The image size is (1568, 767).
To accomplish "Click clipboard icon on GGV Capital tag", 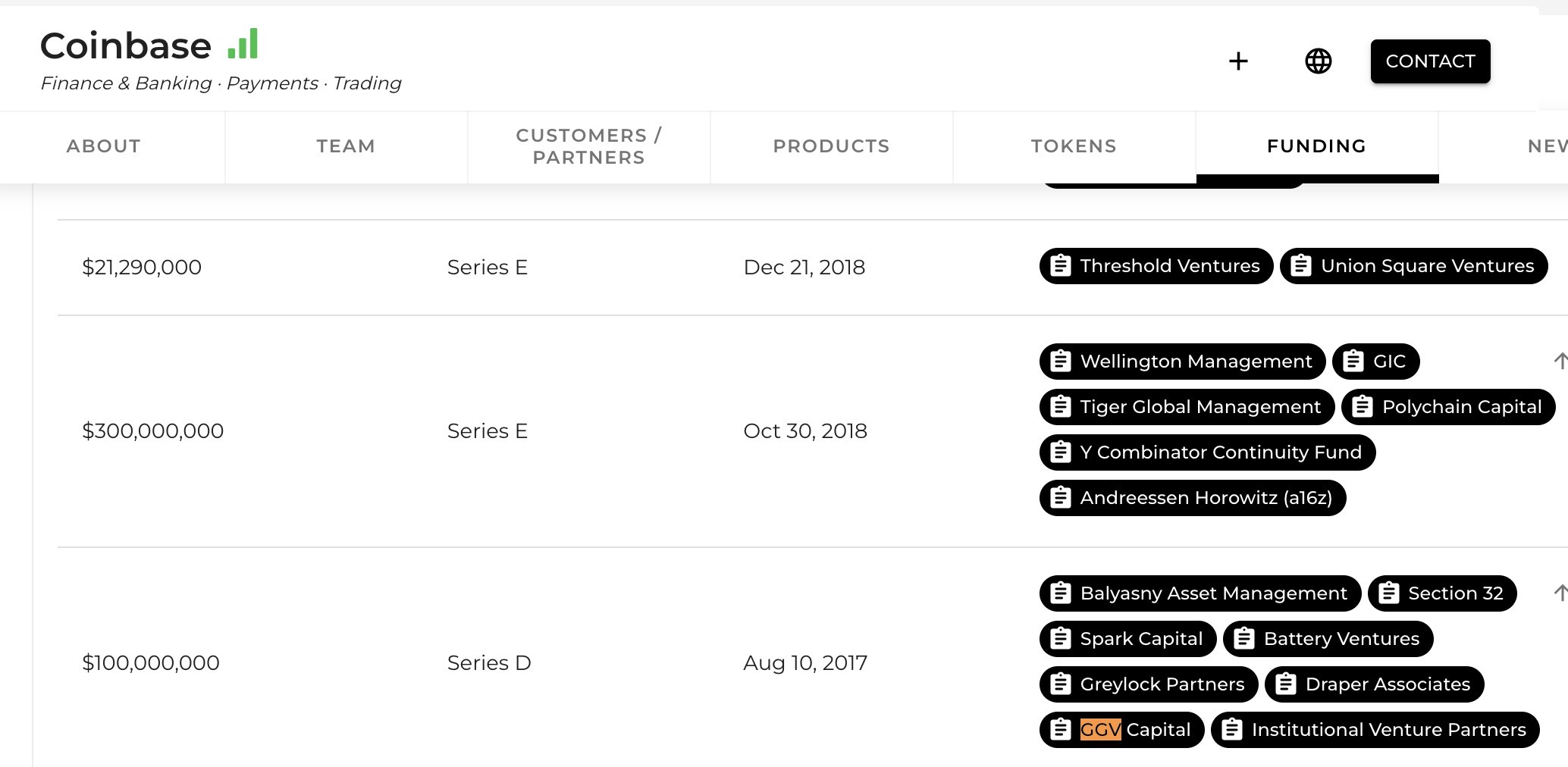I will 1061,730.
